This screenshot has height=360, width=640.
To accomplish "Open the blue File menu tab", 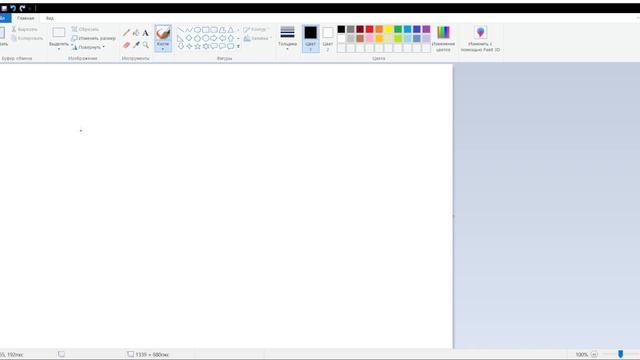I will (x=5, y=18).
